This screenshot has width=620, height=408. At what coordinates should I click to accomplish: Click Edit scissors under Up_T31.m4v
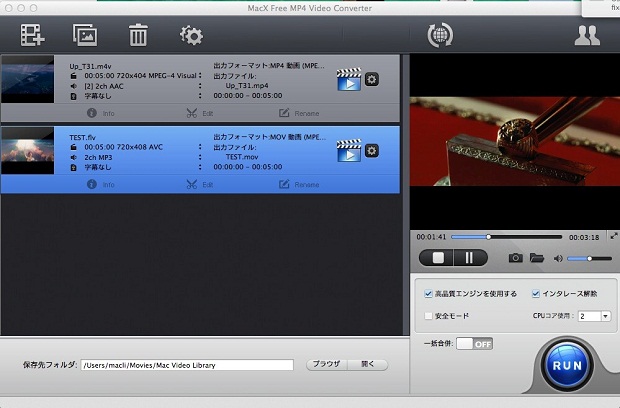click(x=200, y=113)
